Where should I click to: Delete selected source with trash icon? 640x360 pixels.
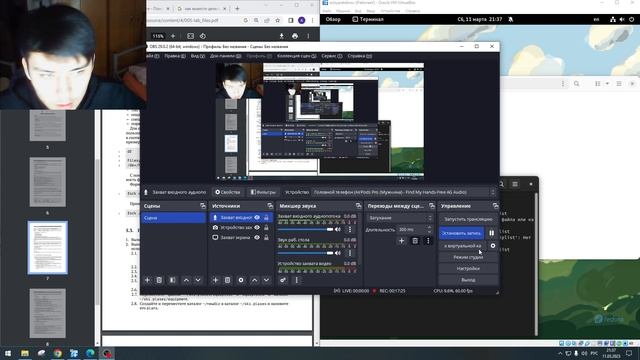pyautogui.click(x=228, y=280)
